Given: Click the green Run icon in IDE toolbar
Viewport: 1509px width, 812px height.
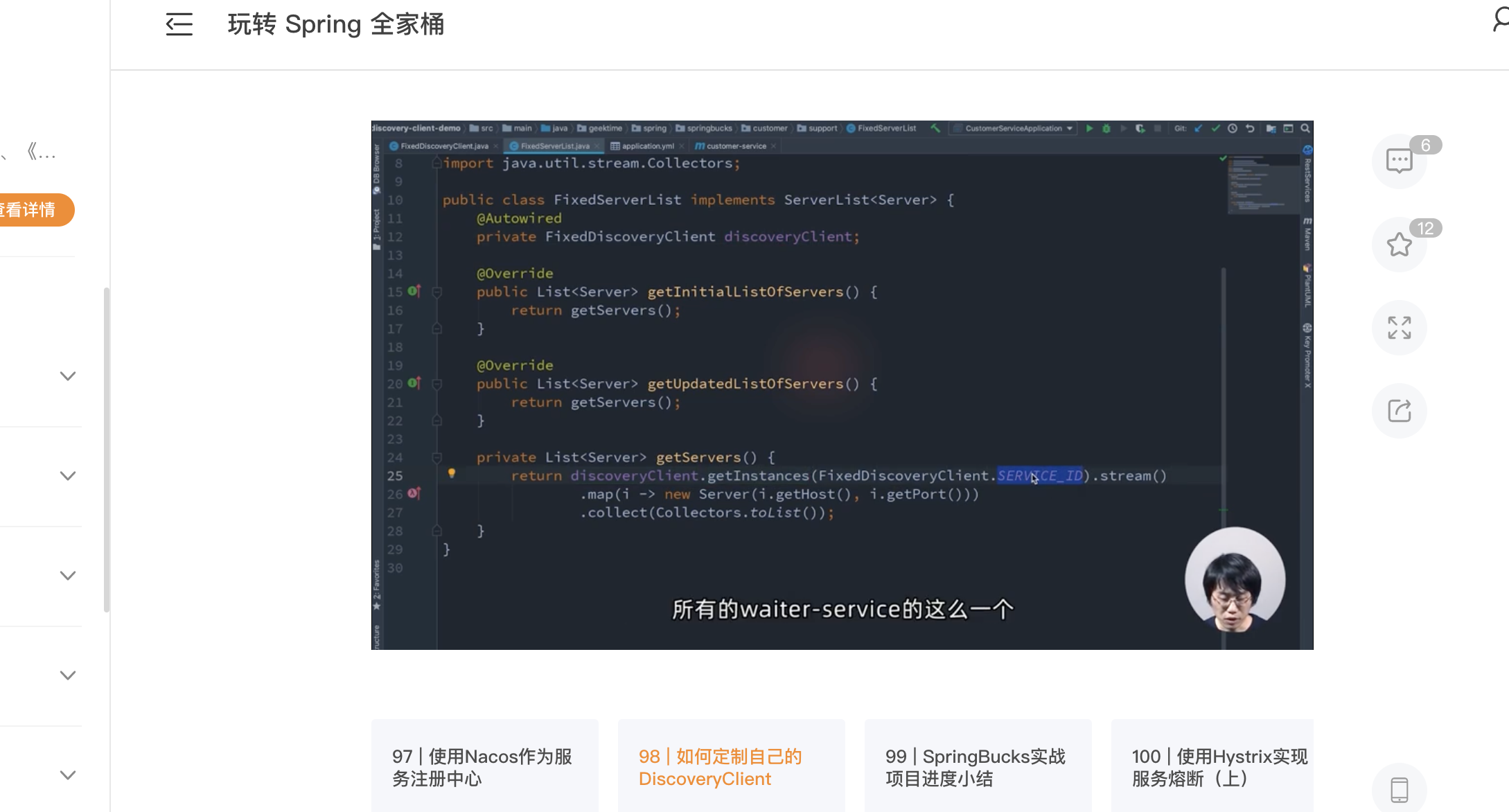Looking at the screenshot, I should 1089,128.
